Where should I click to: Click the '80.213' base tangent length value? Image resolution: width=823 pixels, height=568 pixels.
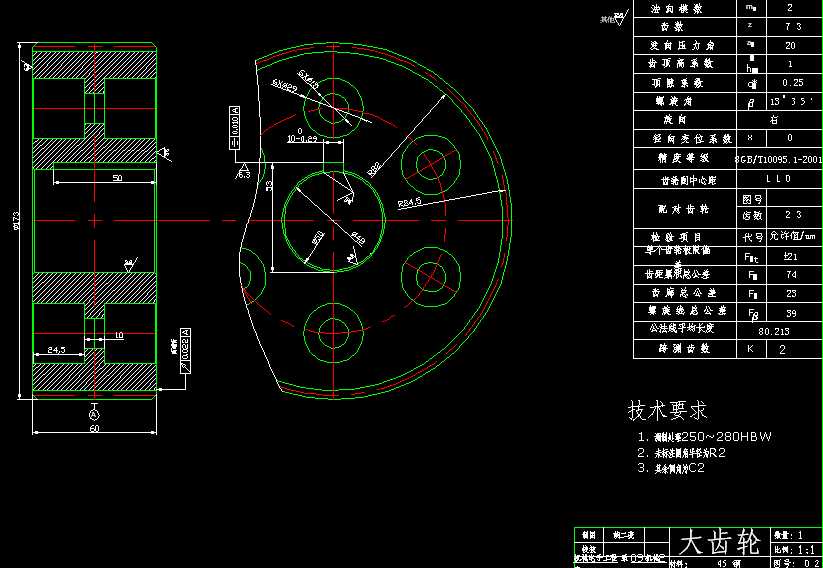coord(774,332)
